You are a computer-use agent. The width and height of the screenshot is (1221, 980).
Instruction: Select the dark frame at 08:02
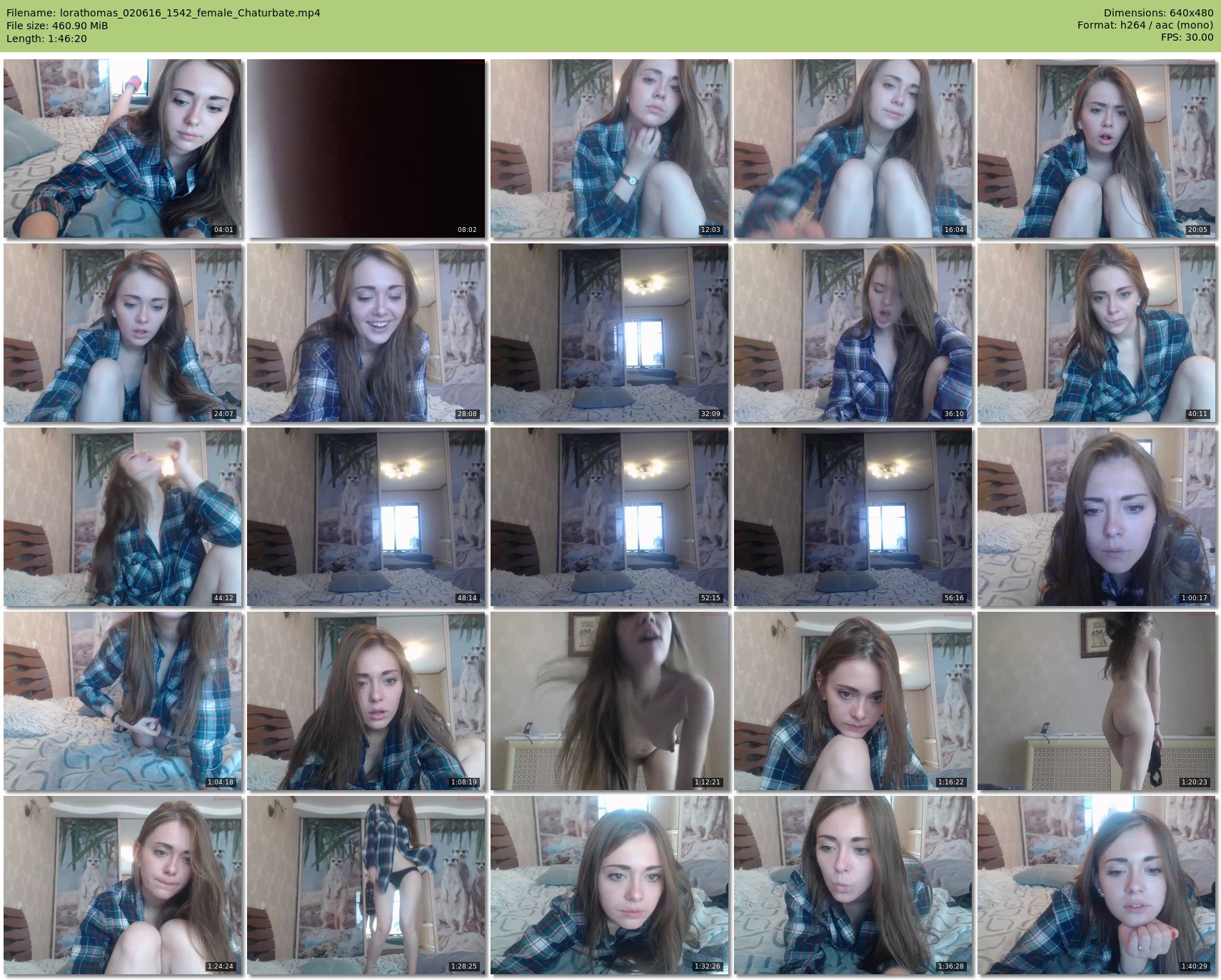[366, 148]
